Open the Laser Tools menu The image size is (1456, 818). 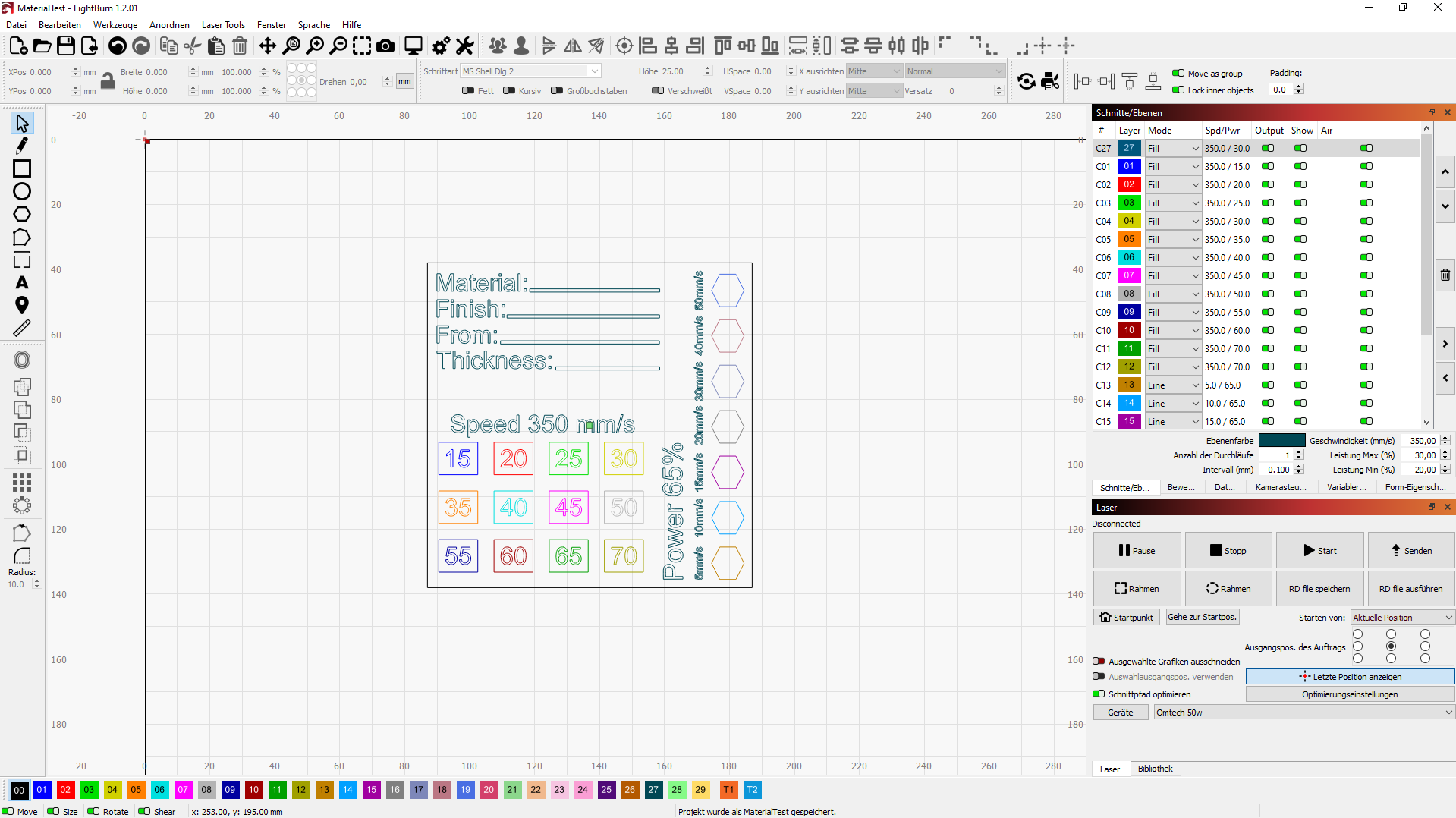[x=223, y=24]
